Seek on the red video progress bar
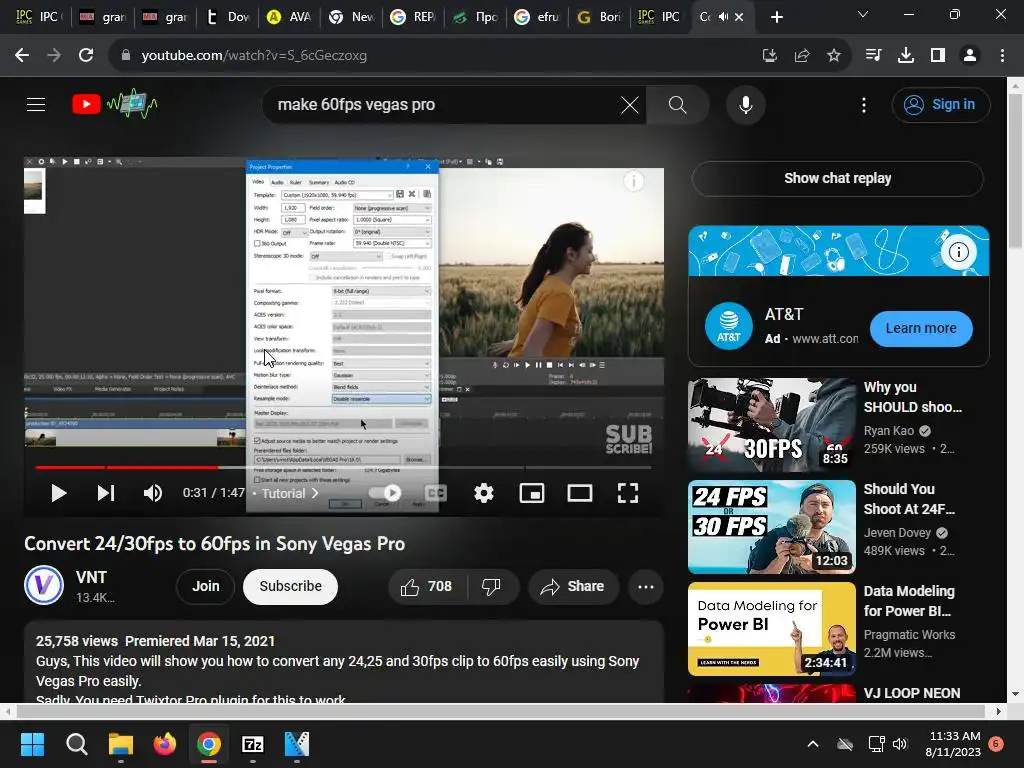This screenshot has height=768, width=1024. pos(343,468)
